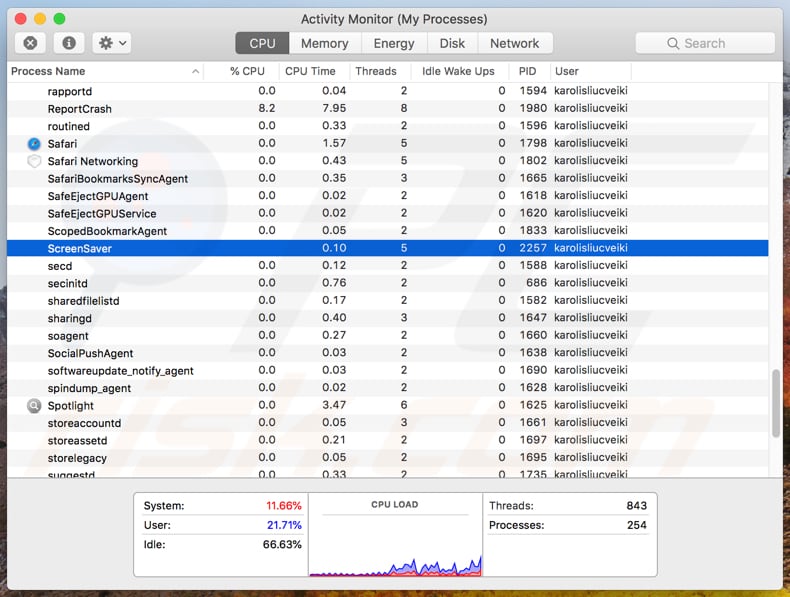
Task: Click the Spotlight magnifier icon
Action: (34, 406)
